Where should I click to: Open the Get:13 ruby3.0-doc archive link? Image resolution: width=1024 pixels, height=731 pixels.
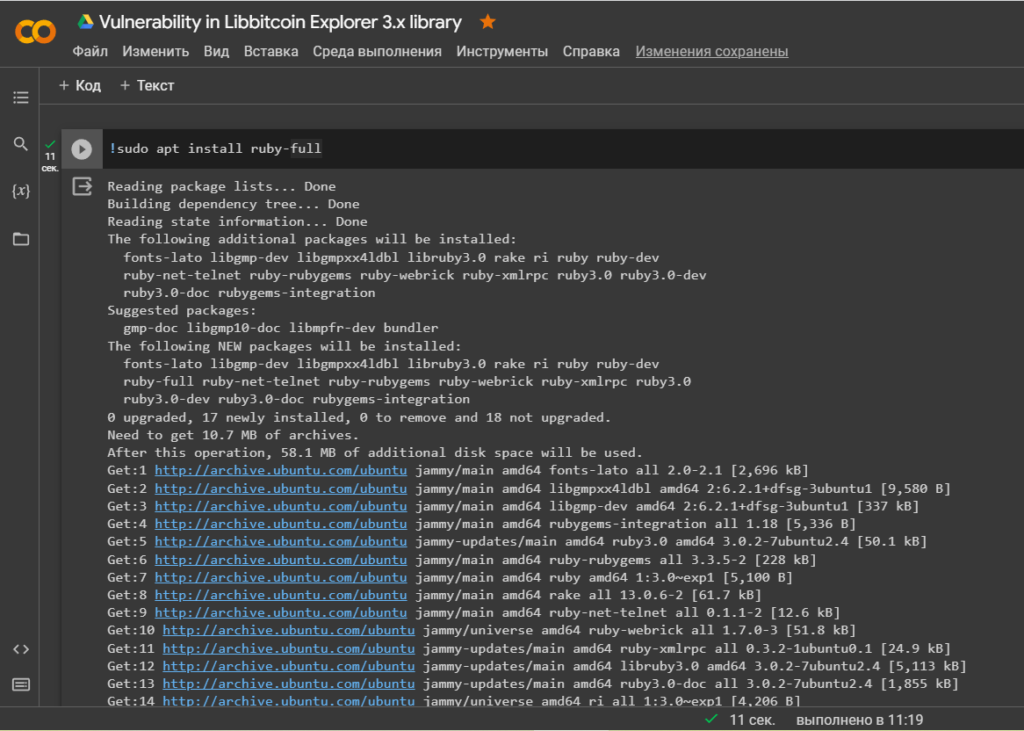[289, 684]
